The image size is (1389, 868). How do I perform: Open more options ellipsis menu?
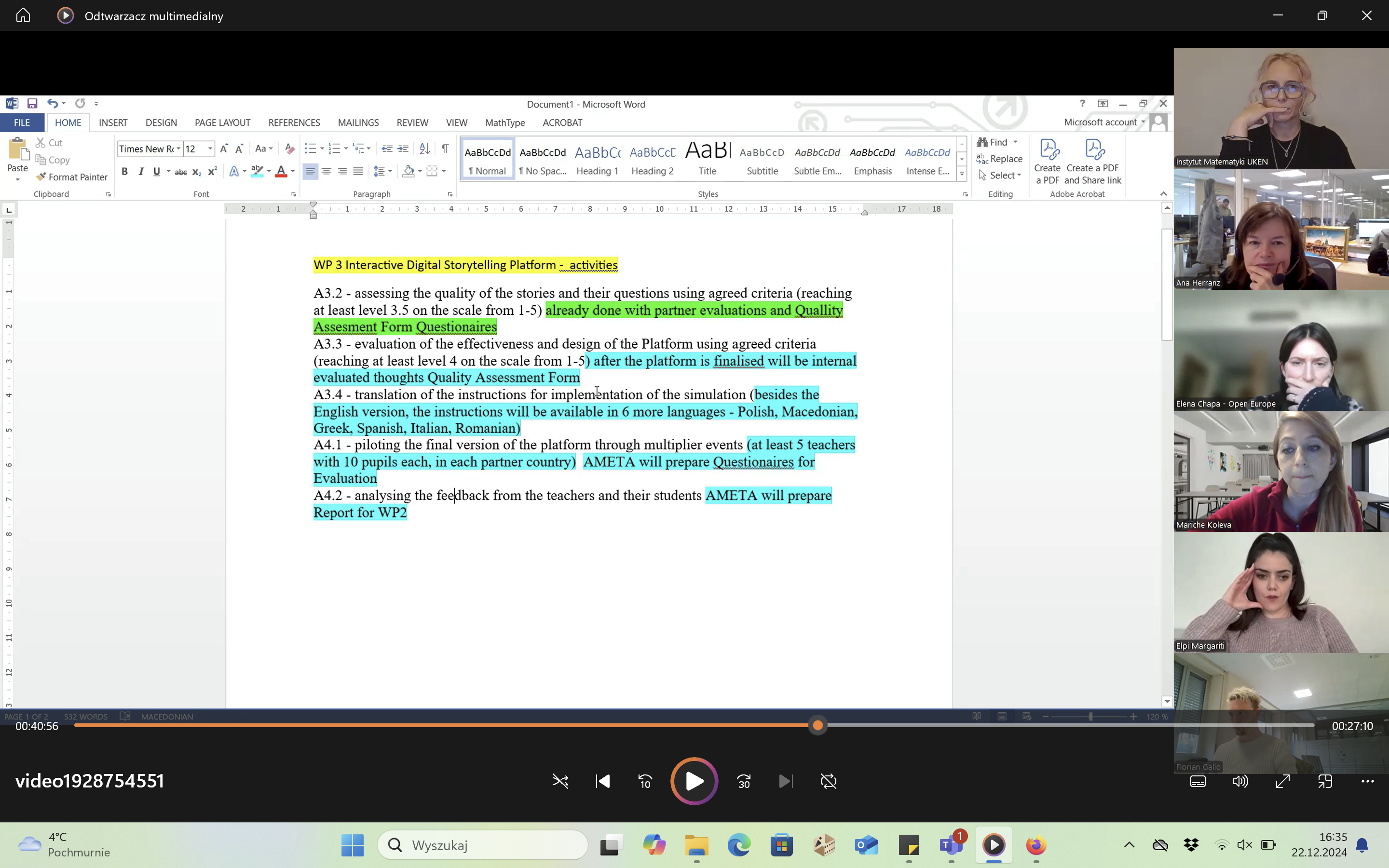pyautogui.click(x=1368, y=781)
